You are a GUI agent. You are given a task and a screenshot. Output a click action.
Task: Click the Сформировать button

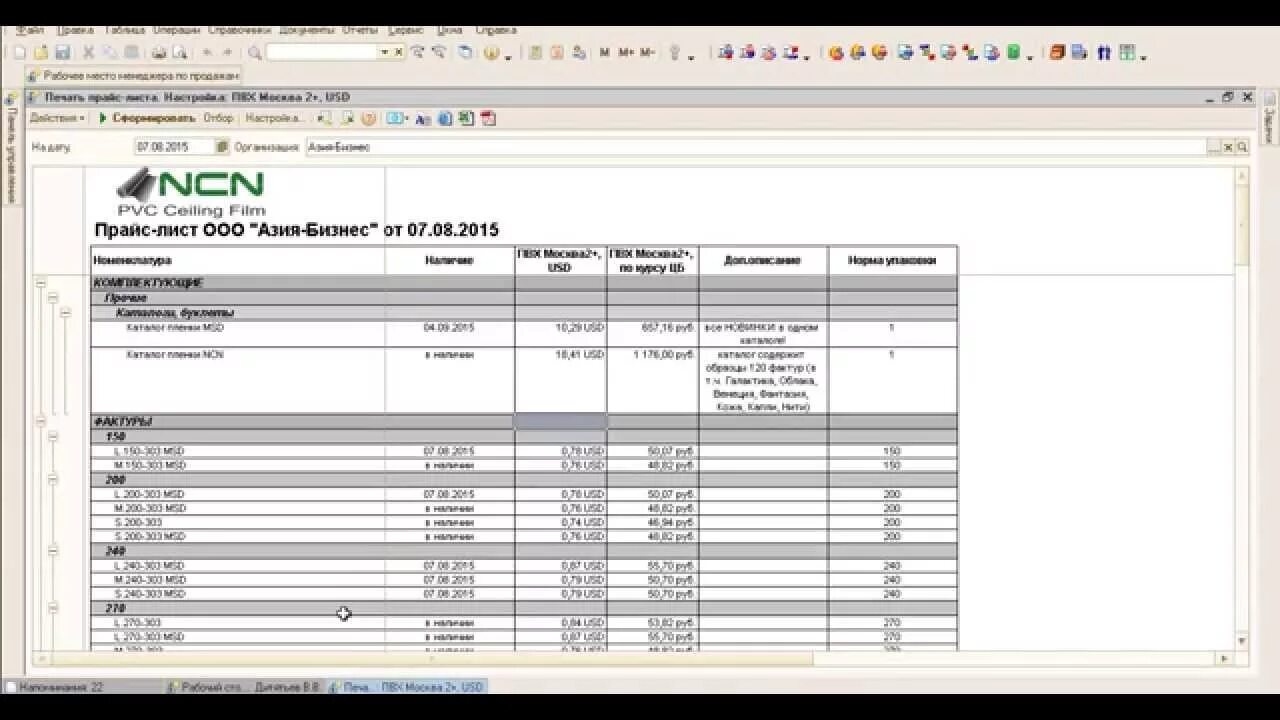pyautogui.click(x=147, y=118)
